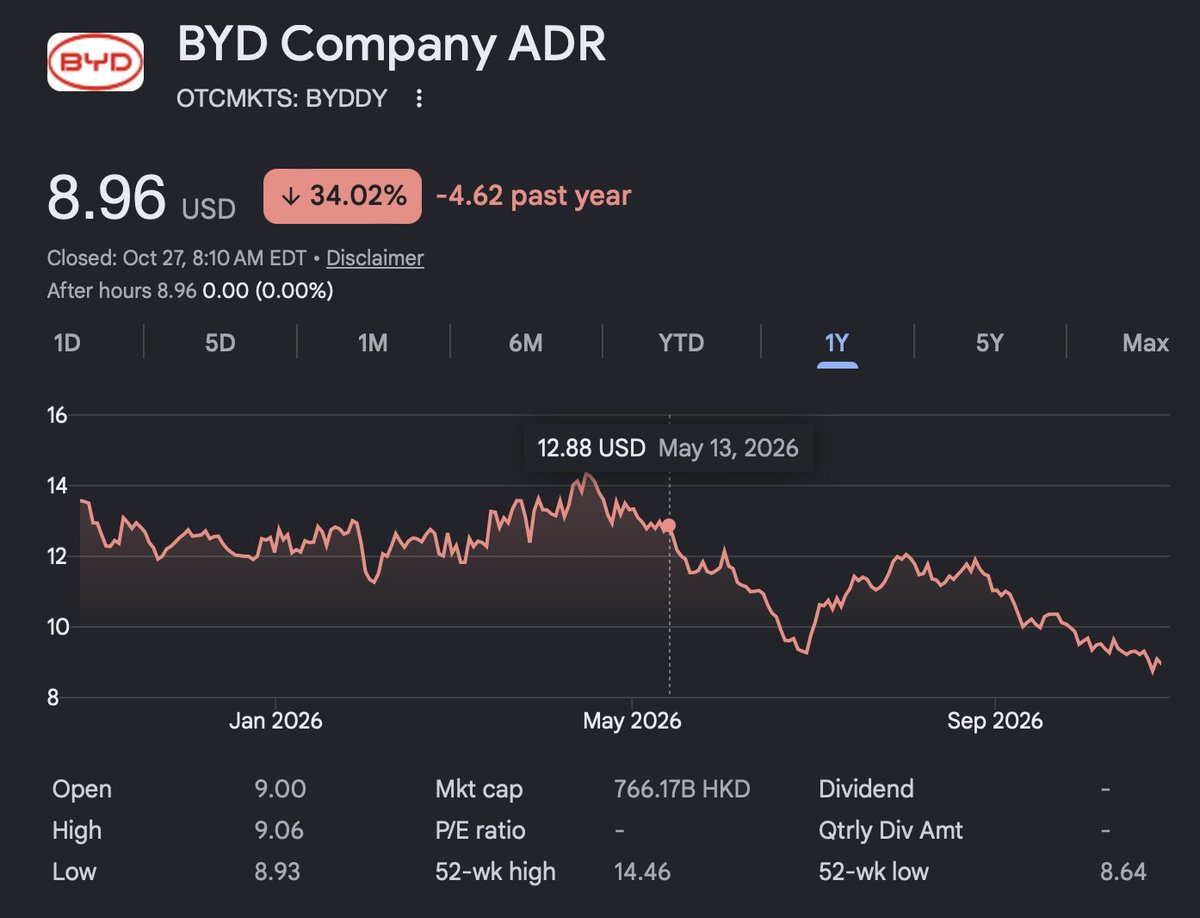Click the 8 y-axis label
The height and width of the screenshot is (918, 1200).
(54, 698)
